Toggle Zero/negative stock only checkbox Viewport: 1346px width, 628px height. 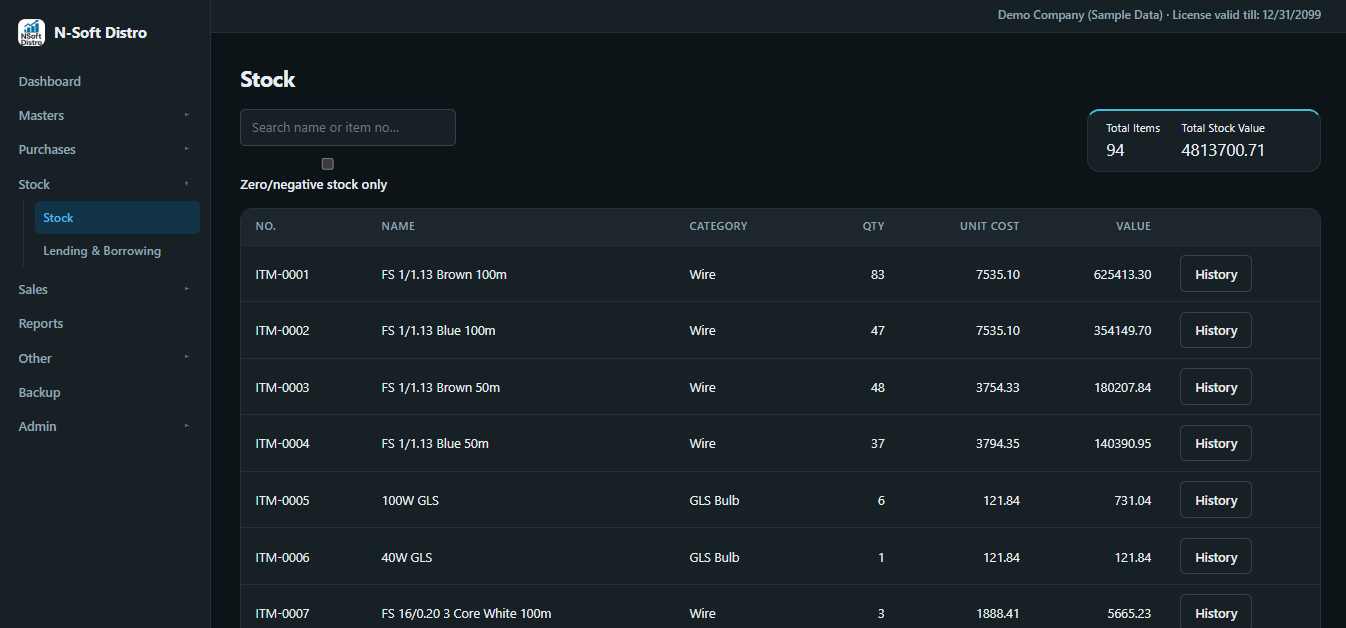click(x=327, y=163)
